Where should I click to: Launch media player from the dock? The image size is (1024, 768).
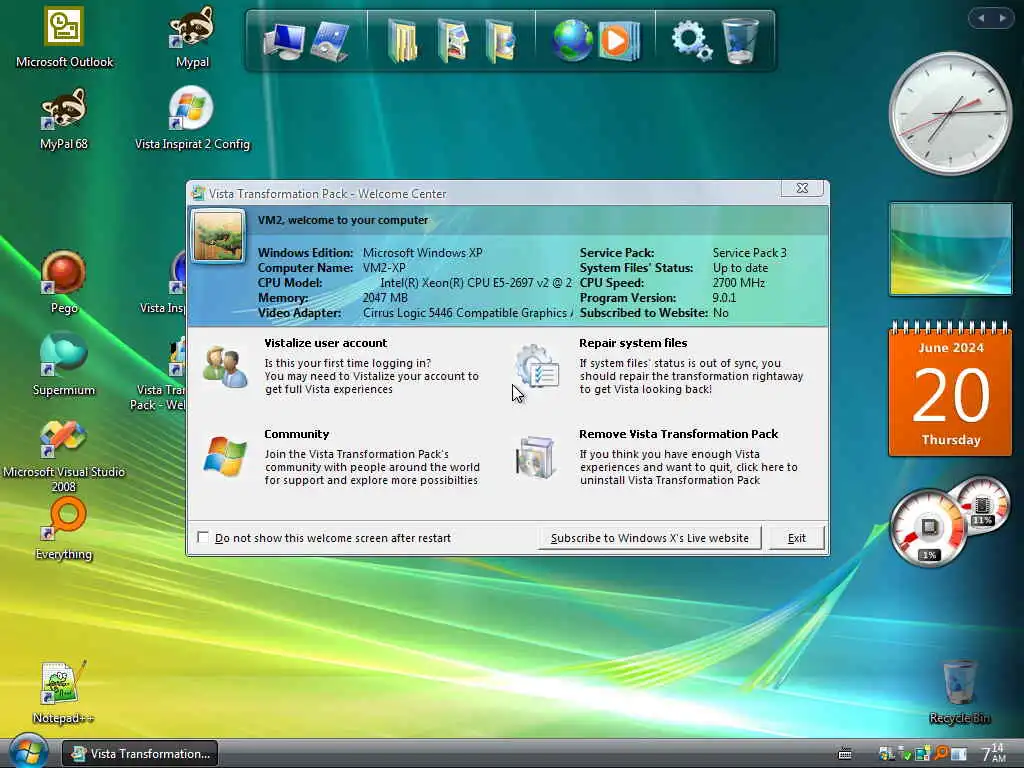click(x=618, y=40)
